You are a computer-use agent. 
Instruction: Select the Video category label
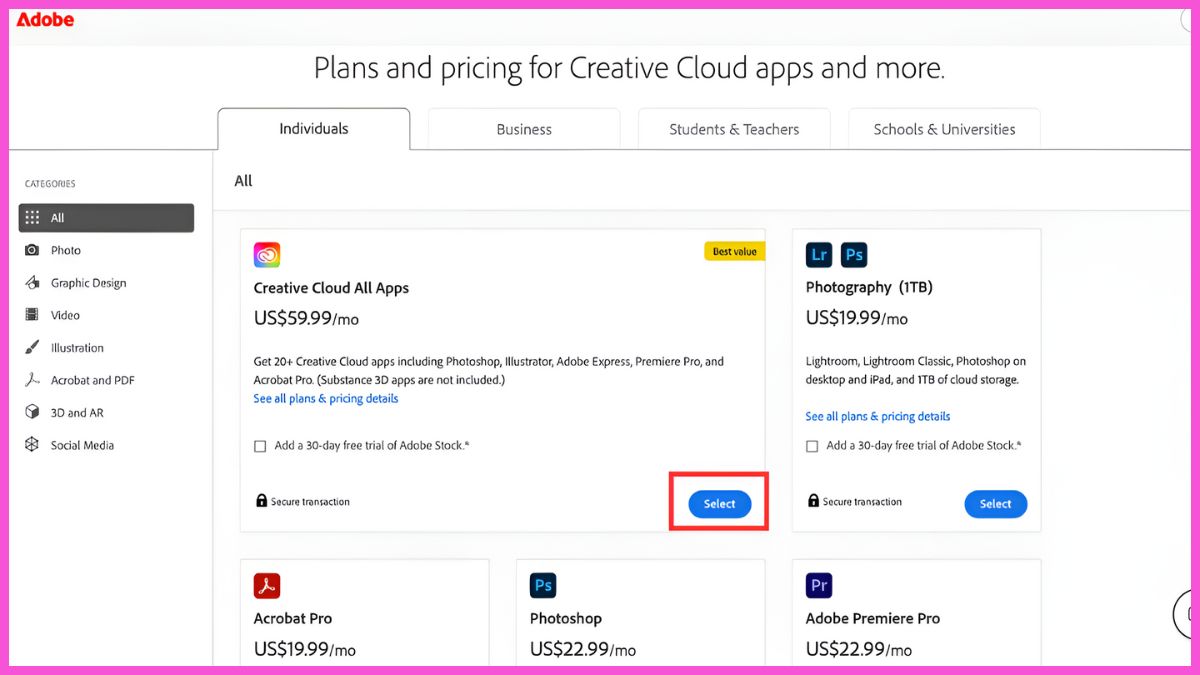[65, 315]
